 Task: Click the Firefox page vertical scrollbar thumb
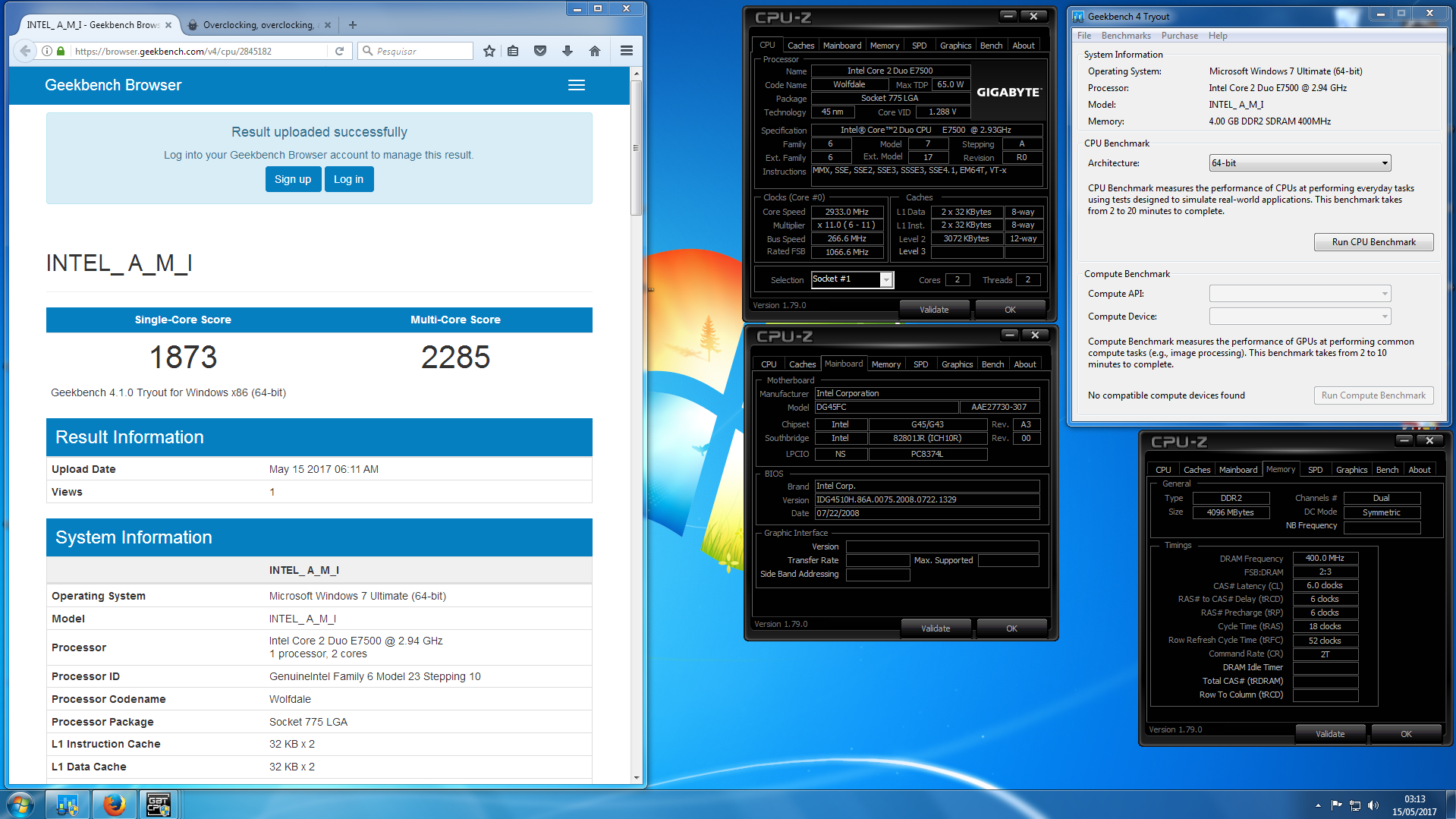pyautogui.click(x=637, y=148)
